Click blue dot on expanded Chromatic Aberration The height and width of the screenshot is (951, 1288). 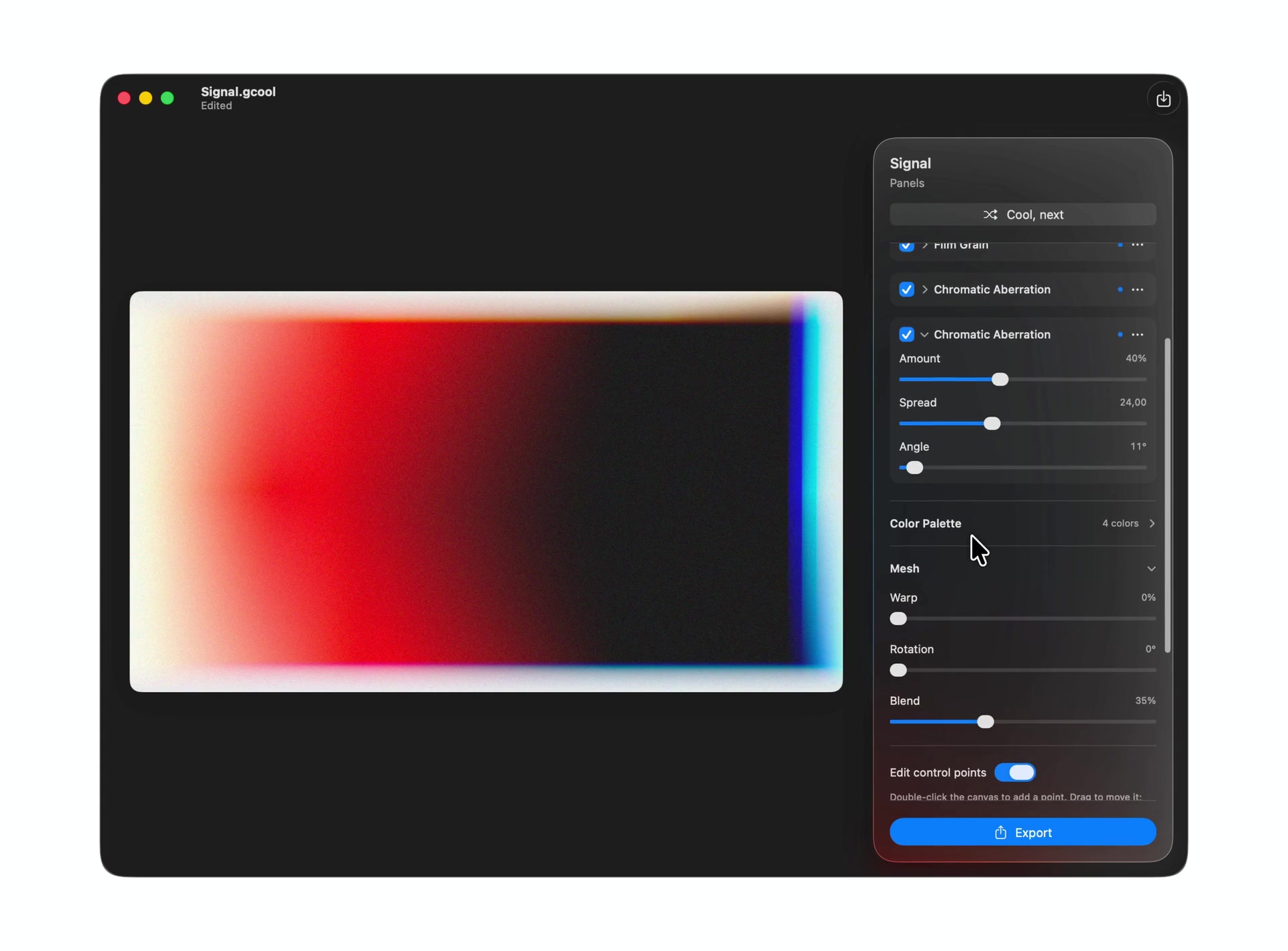click(1120, 335)
